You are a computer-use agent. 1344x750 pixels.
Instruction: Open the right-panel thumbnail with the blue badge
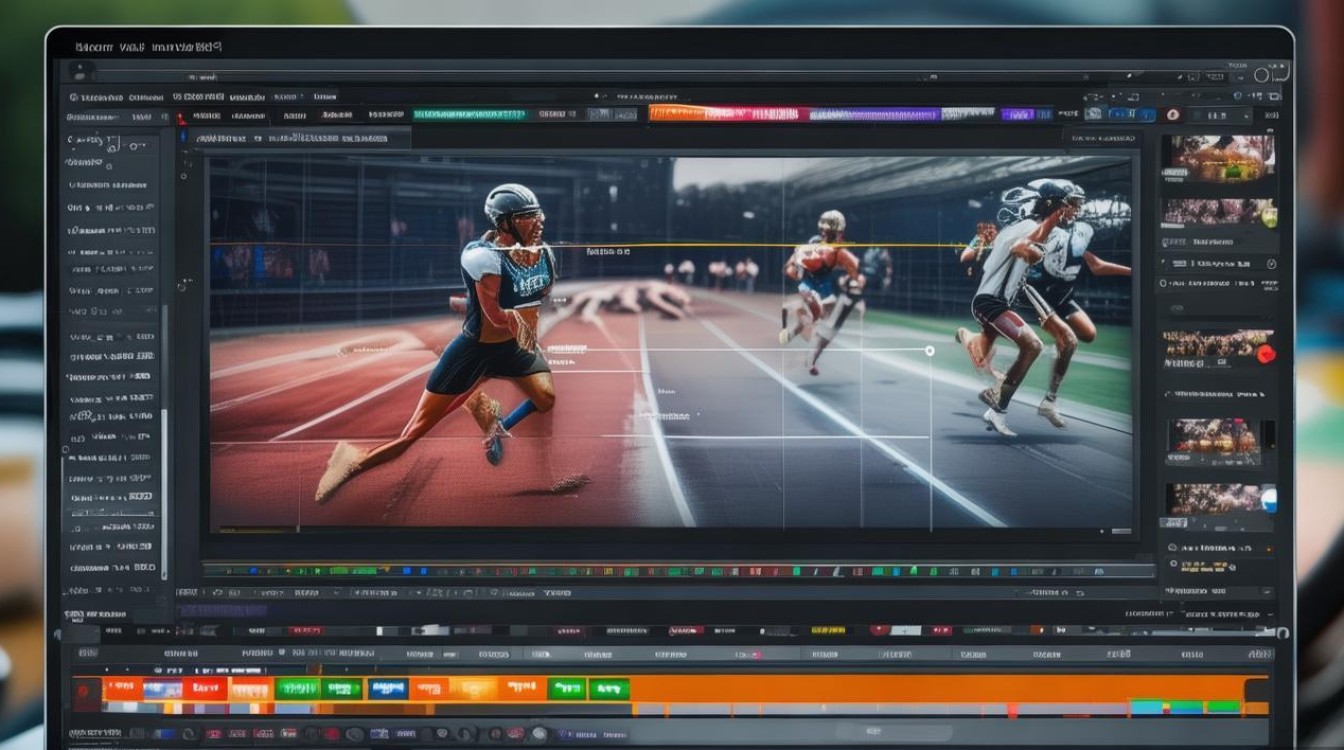coord(1220,498)
